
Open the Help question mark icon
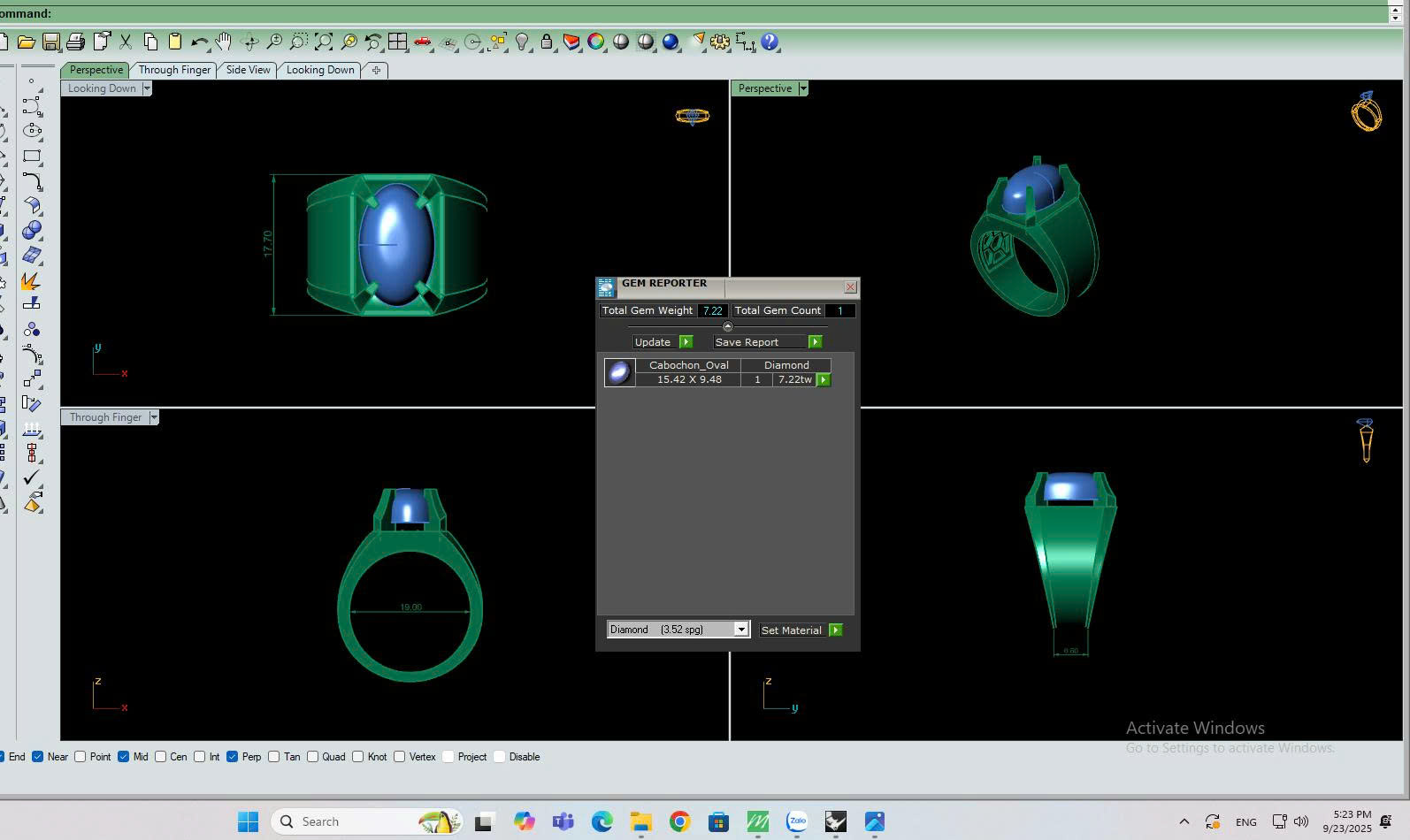tap(770, 42)
